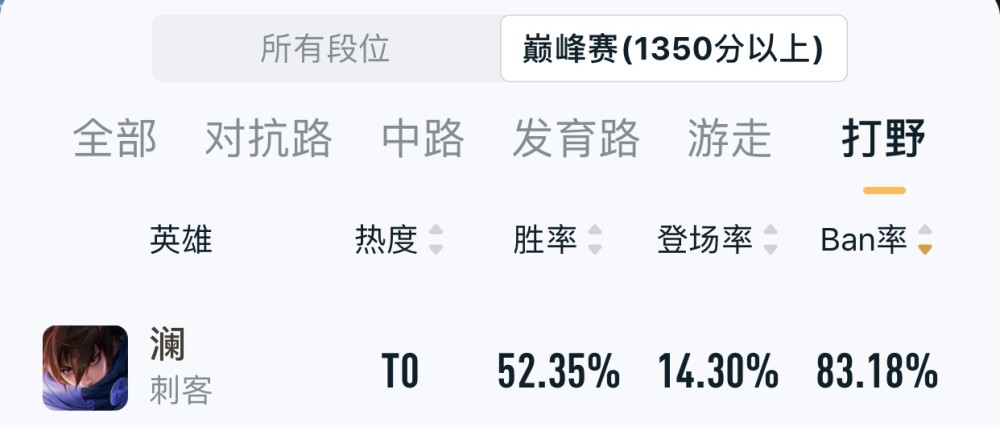Show heroes in the 游走 tab

pos(730,138)
